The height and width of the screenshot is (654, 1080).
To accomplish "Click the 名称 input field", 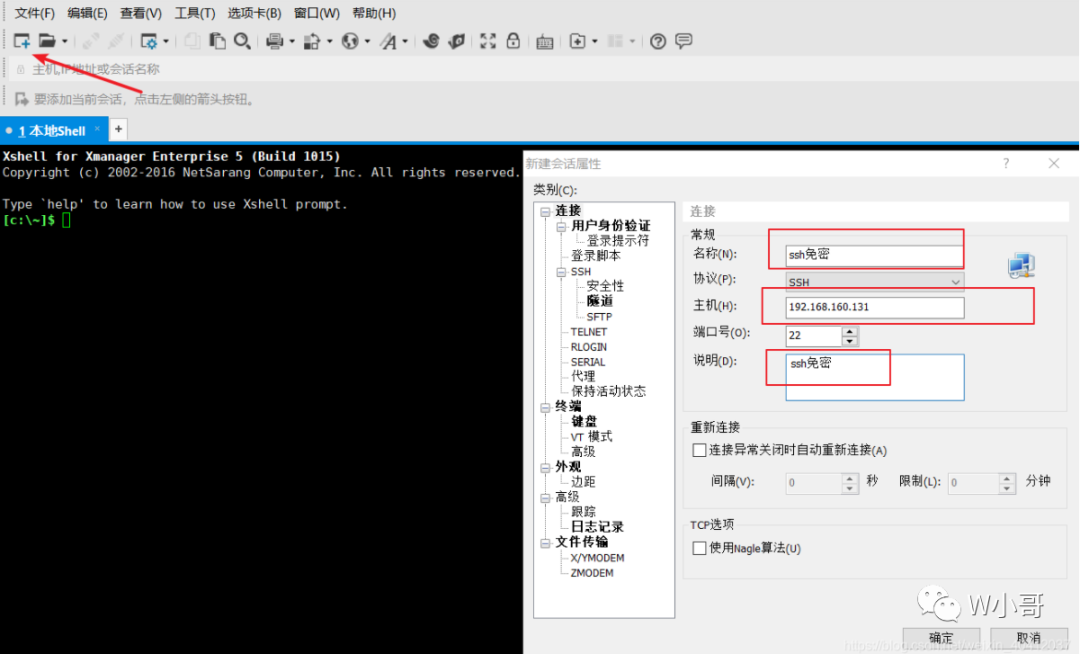I will [875, 255].
